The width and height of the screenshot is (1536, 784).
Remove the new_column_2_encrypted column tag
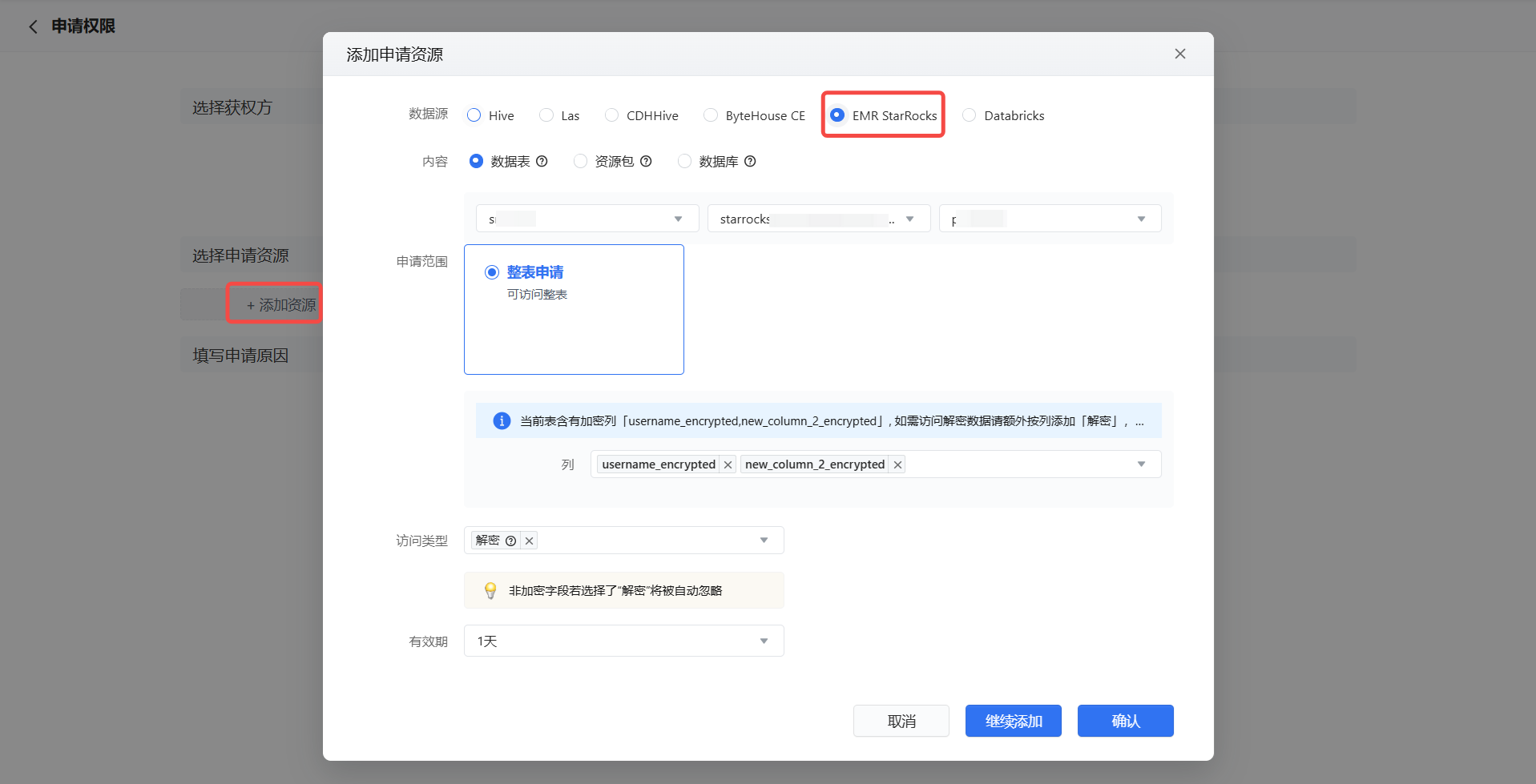[x=897, y=464]
